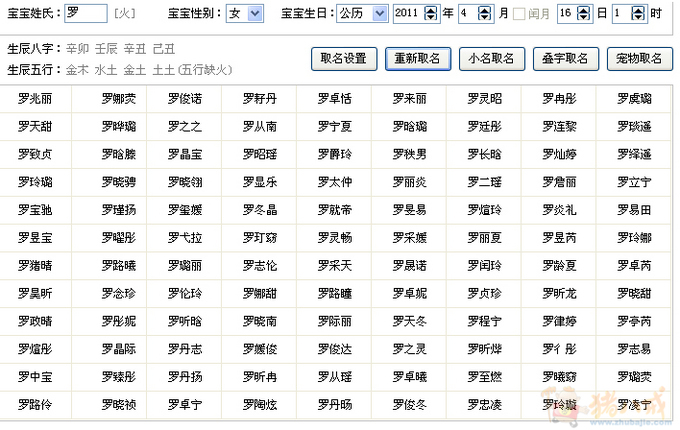Open the baby gender dropdown
Screen dimensions: 680x430
(255, 13)
